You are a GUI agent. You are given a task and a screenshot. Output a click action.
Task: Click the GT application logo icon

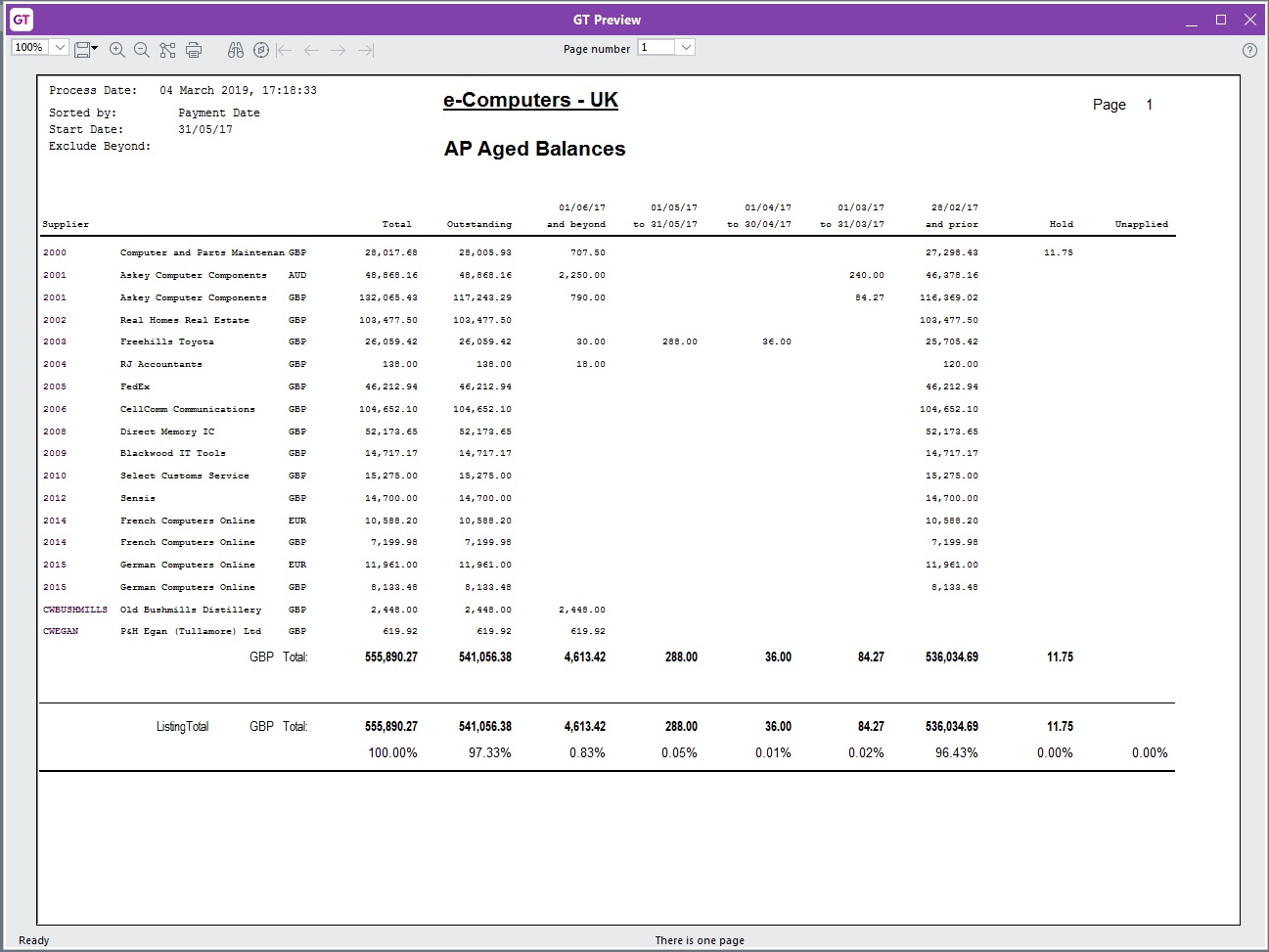(22, 20)
